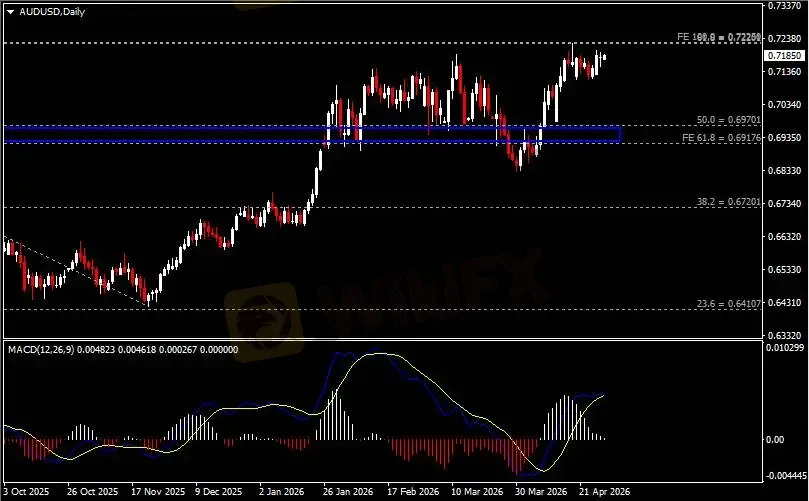Viewport: 809px width, 501px height.
Task: Click the 21 Apr 2026 date label
Action: click(x=605, y=492)
